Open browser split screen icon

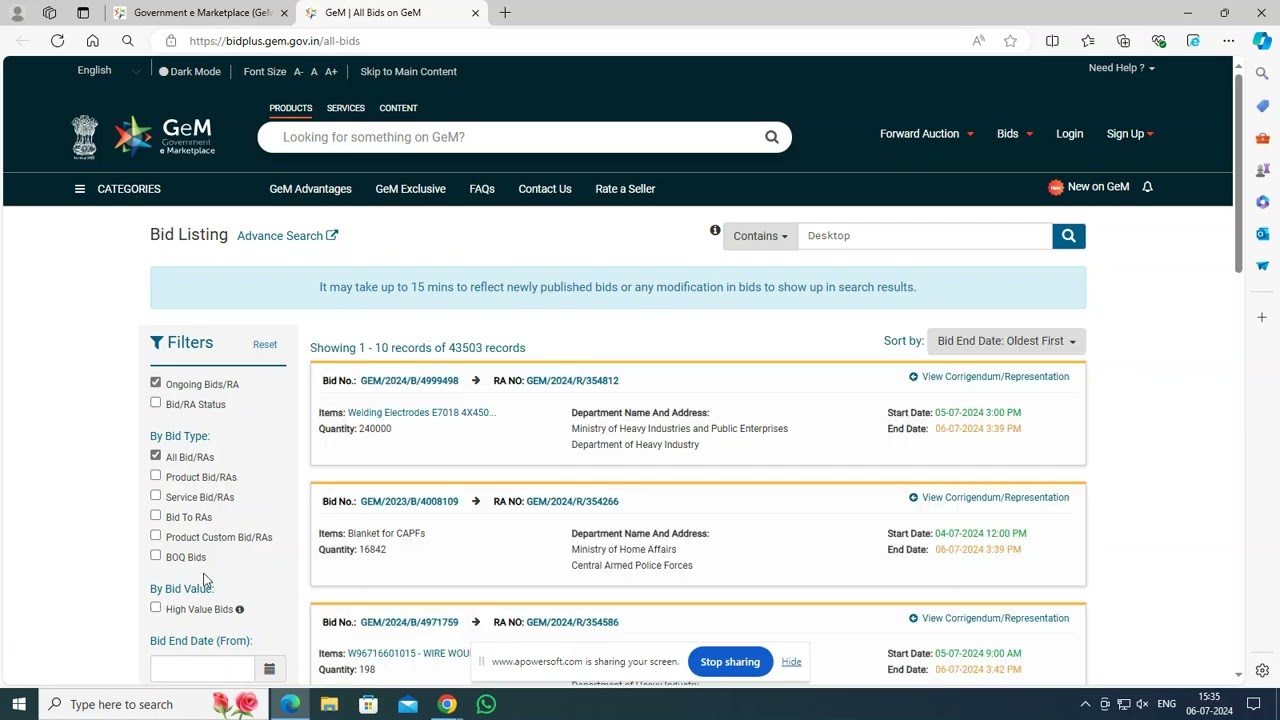pyautogui.click(x=1052, y=41)
